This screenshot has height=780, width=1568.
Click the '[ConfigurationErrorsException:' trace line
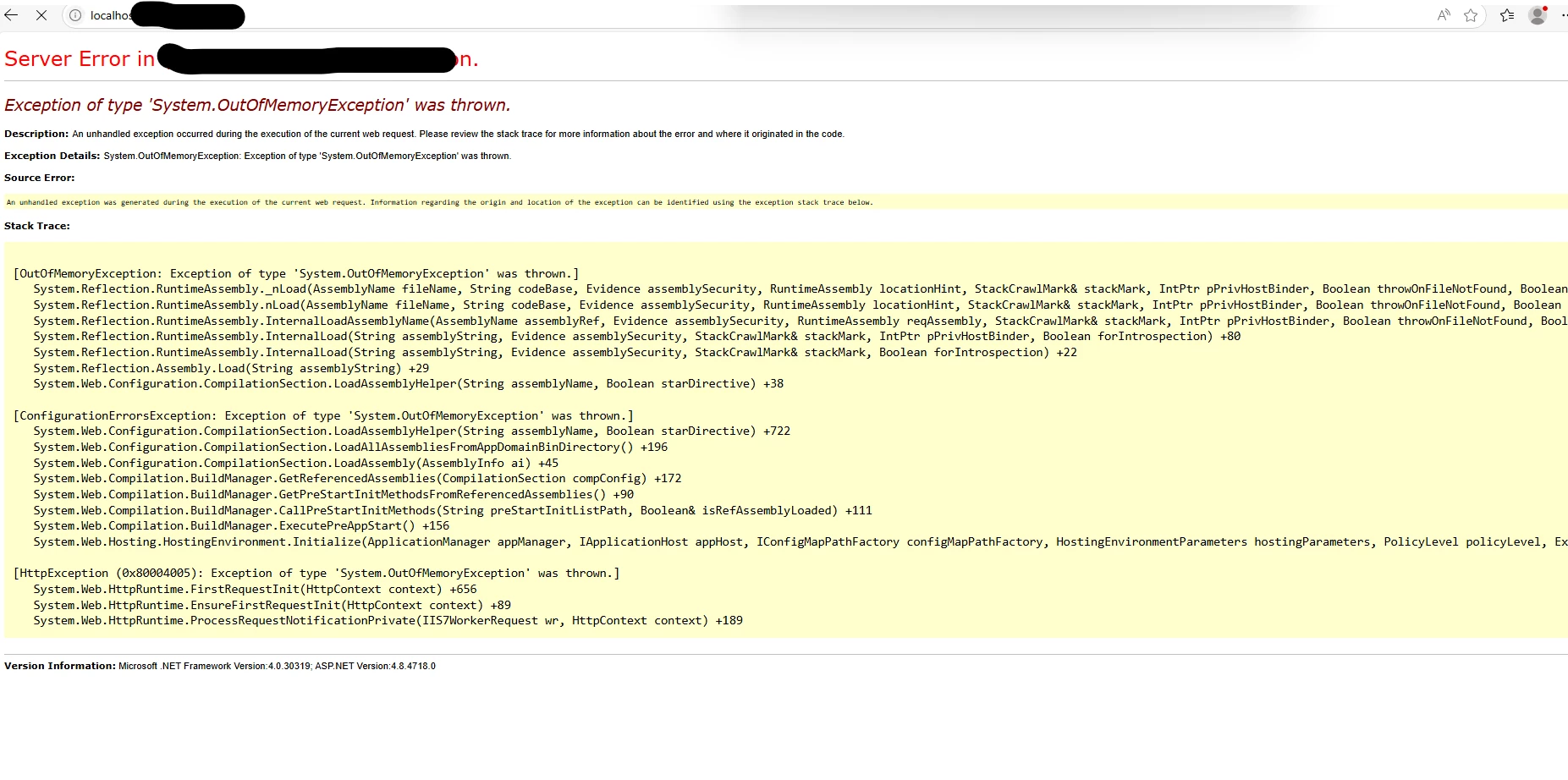coord(323,415)
